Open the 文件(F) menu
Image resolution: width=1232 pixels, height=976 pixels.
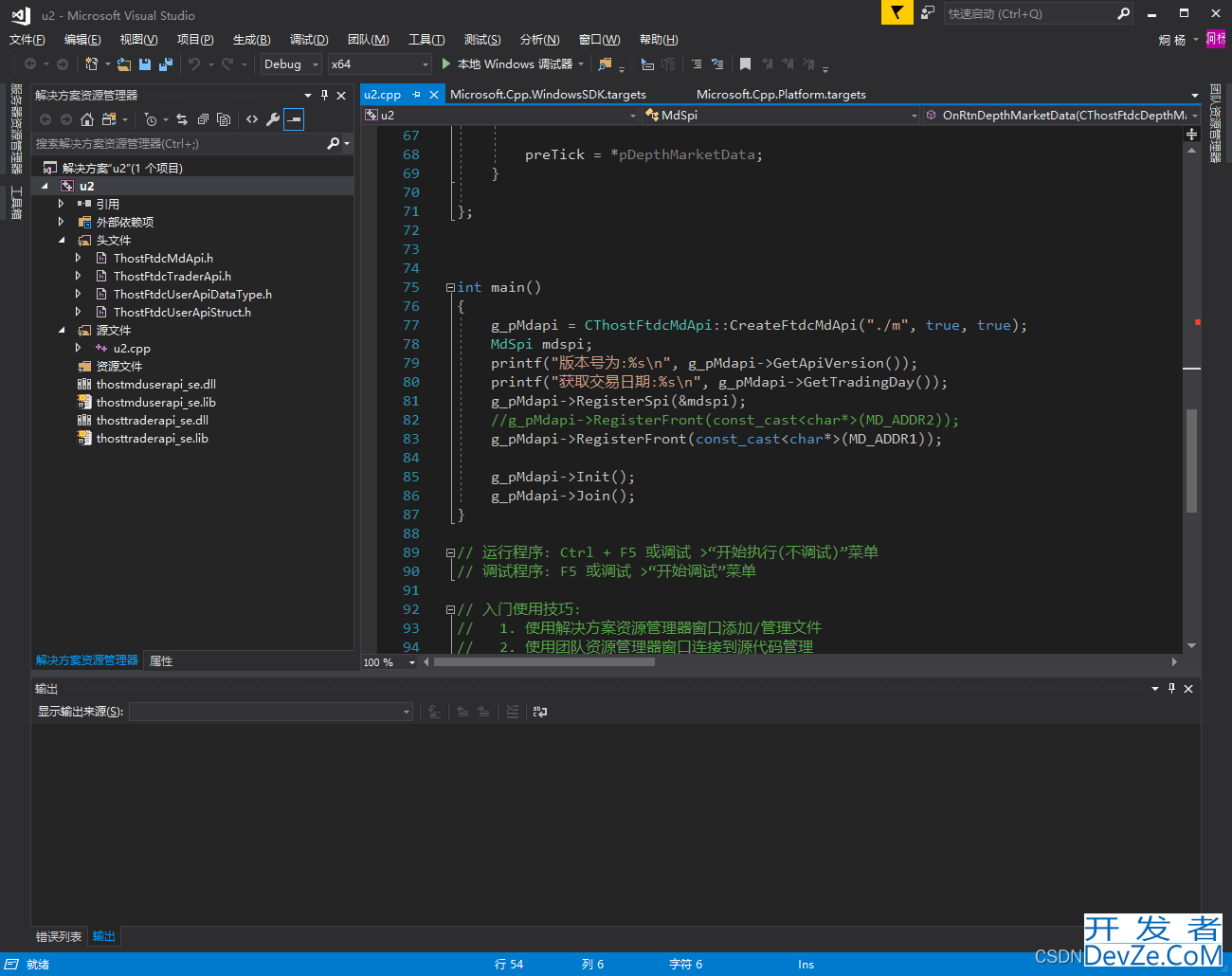point(27,39)
